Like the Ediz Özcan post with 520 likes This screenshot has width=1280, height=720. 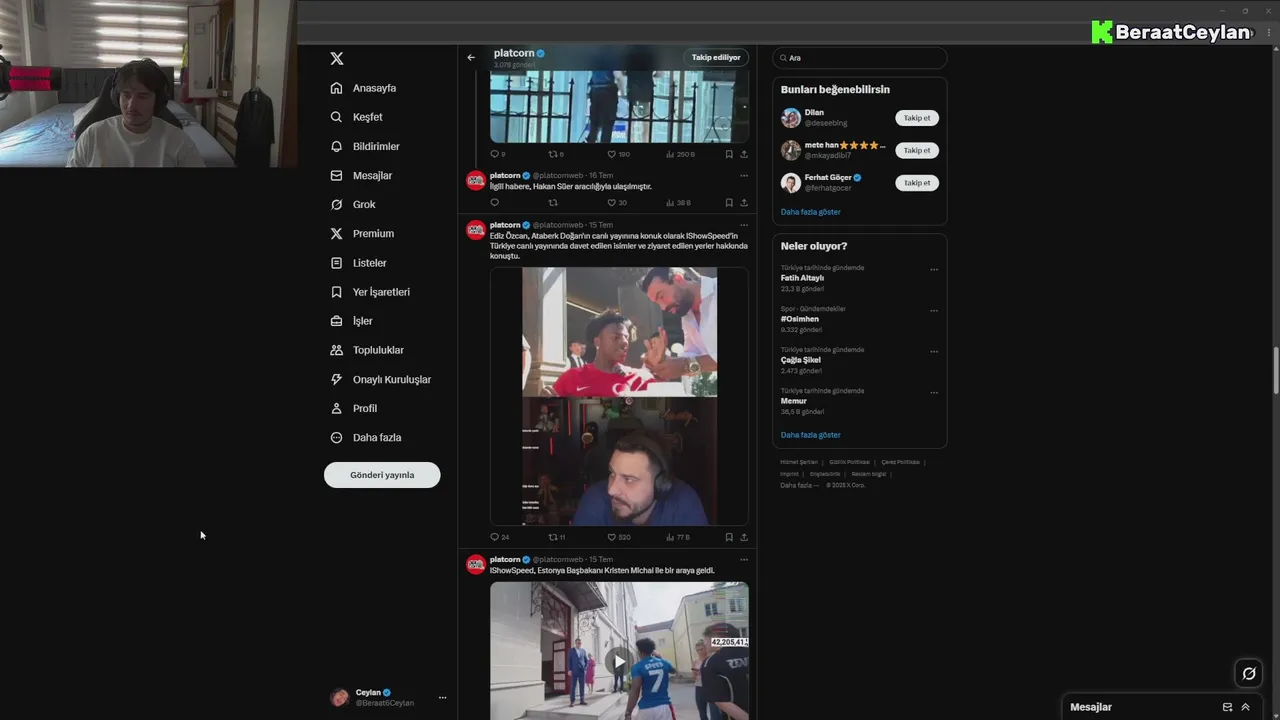pos(619,537)
